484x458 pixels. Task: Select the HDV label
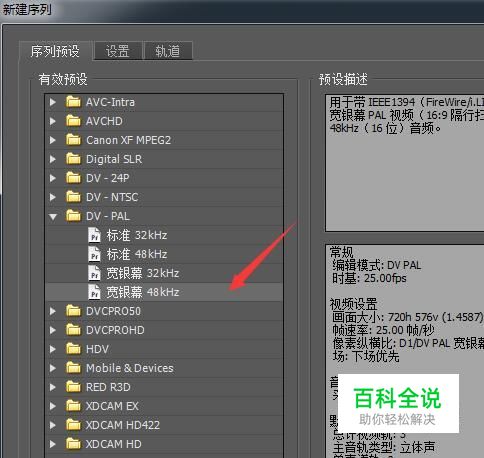tap(97, 349)
